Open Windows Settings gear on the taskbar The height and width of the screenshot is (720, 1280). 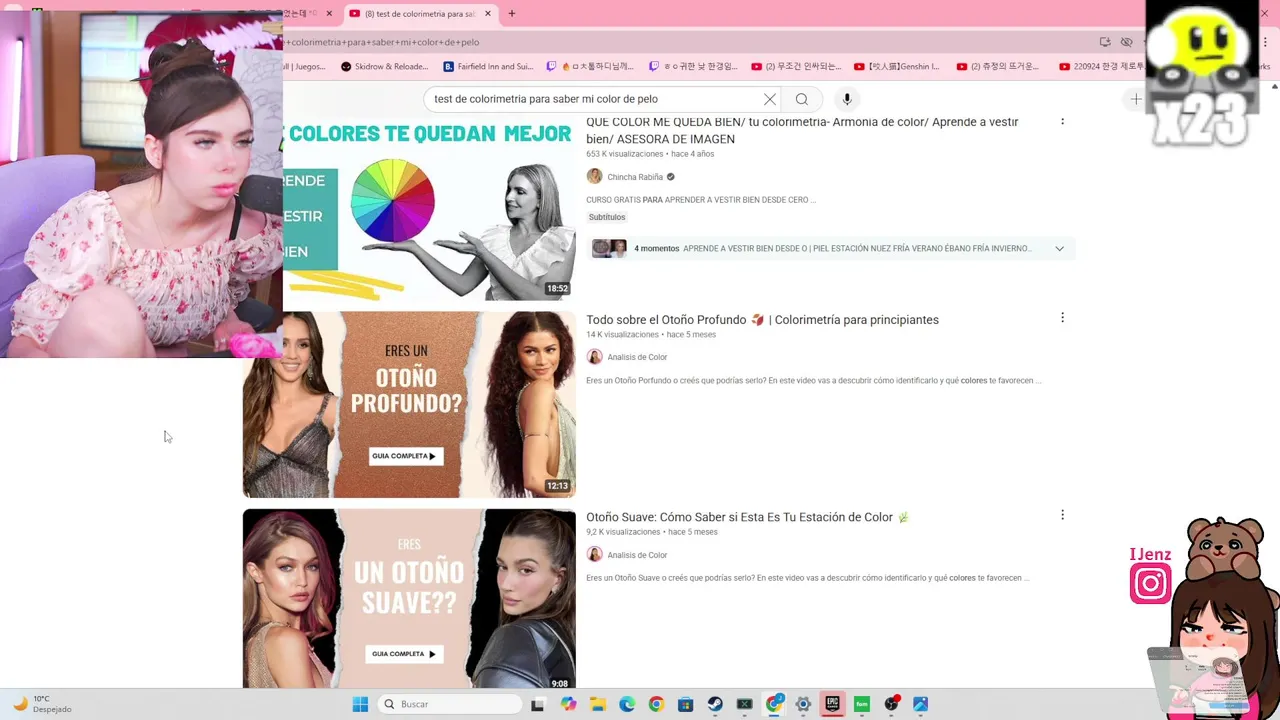[x=803, y=704]
